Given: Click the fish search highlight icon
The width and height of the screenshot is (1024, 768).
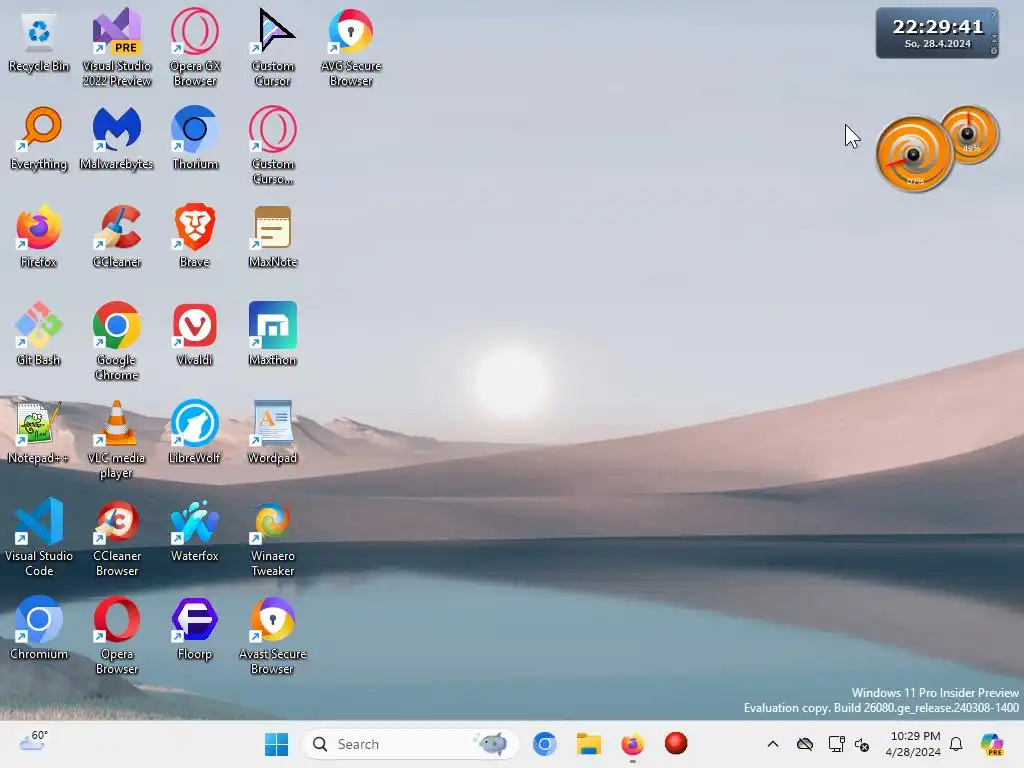Looking at the screenshot, I should click(492, 744).
